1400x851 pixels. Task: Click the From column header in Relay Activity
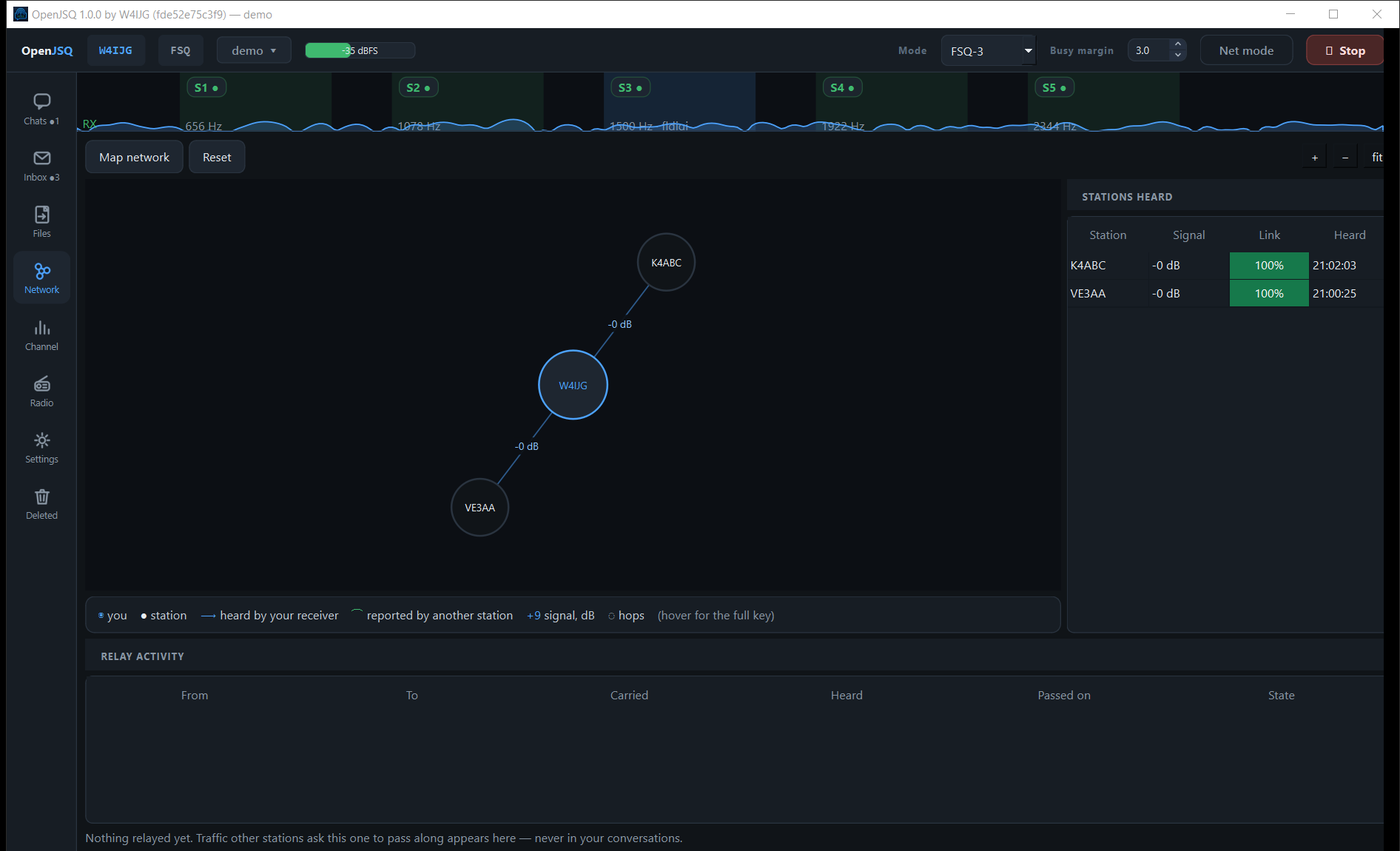(195, 695)
